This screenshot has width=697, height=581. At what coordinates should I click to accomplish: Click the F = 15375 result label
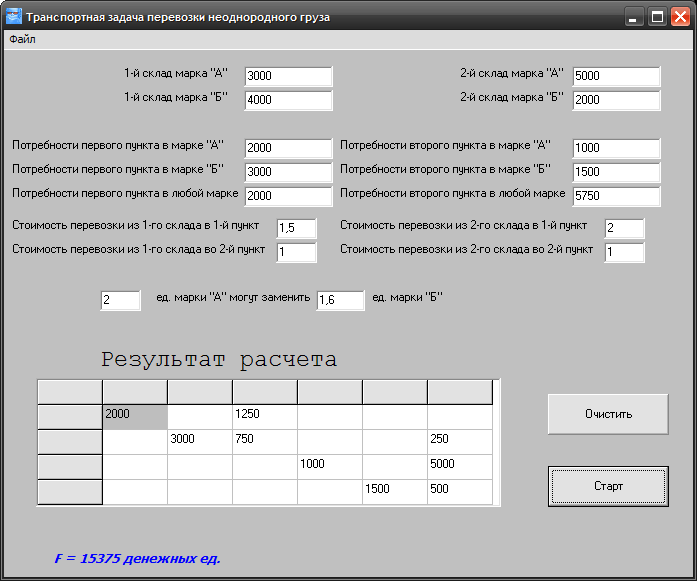pyautogui.click(x=137, y=558)
